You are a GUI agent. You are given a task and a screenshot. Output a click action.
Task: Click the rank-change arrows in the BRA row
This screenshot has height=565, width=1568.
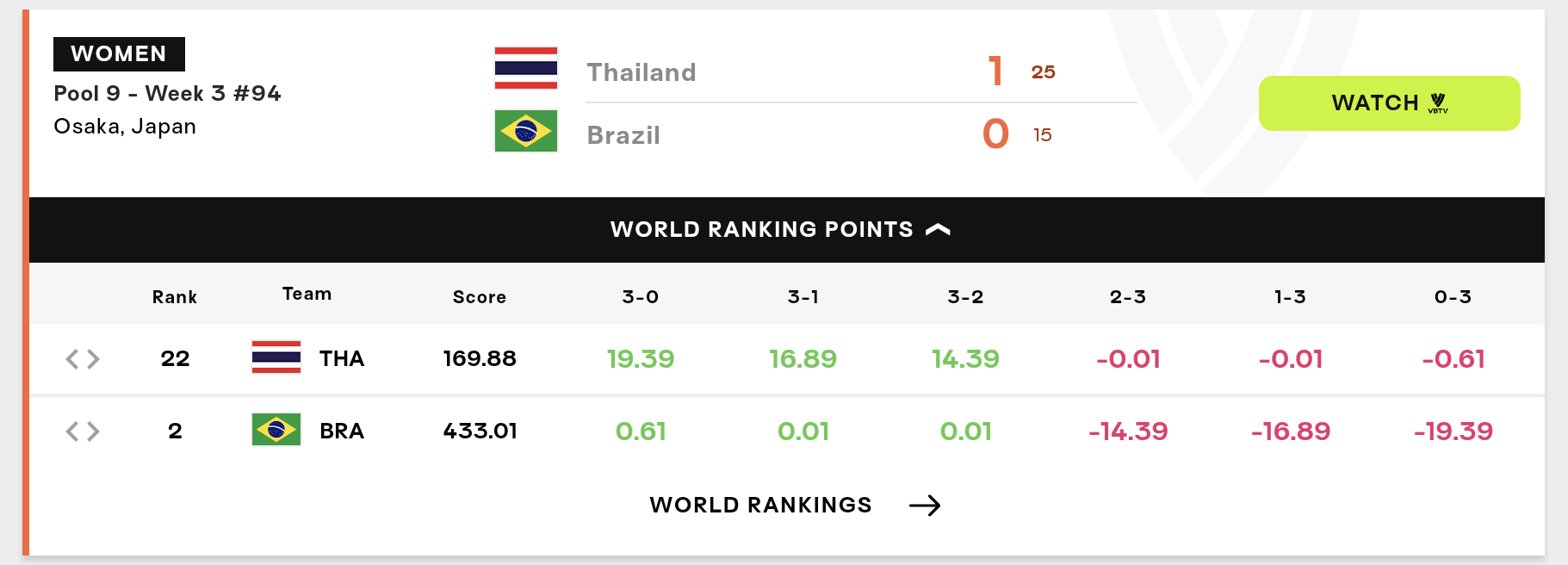[83, 432]
